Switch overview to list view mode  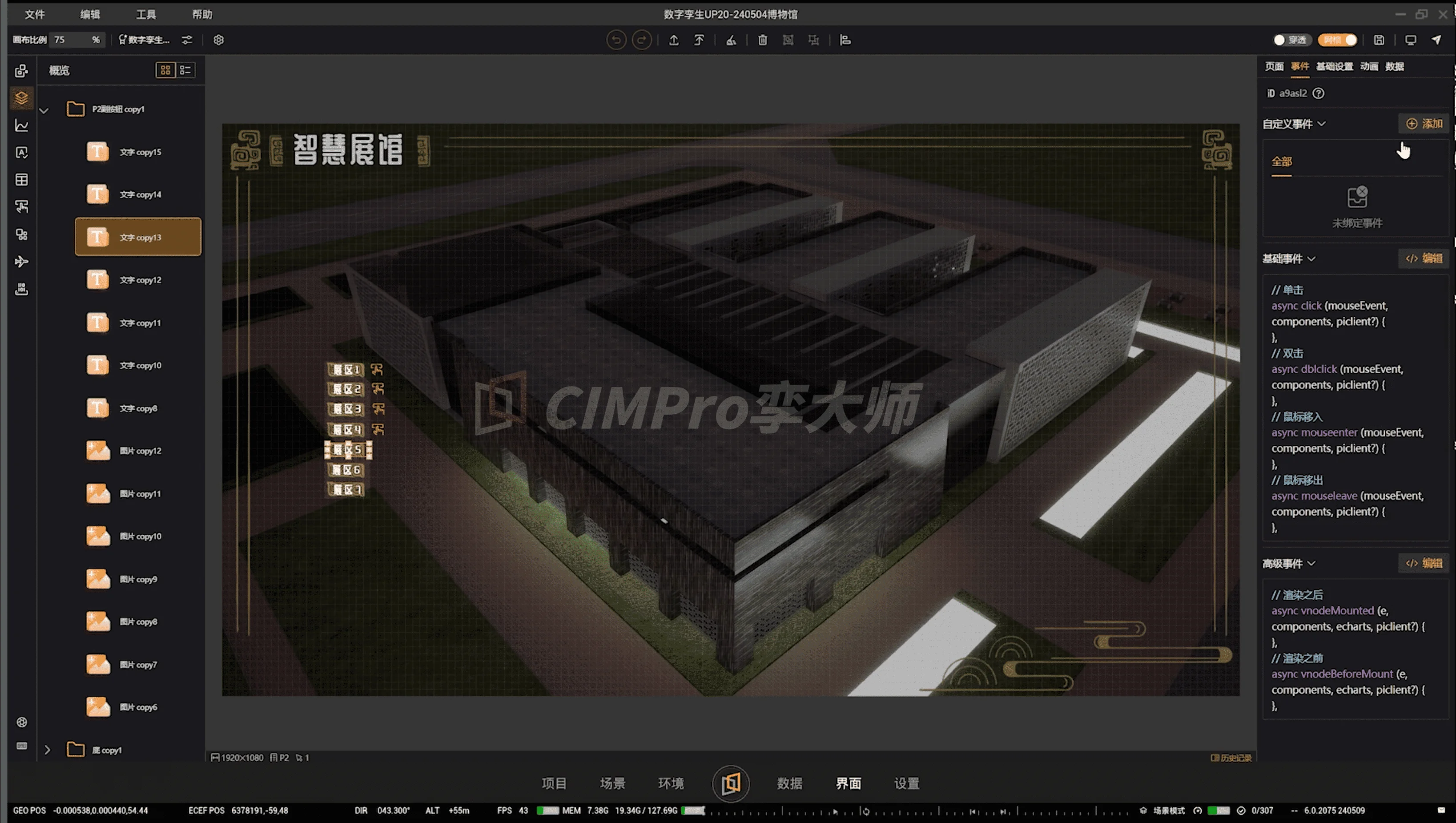tap(185, 70)
